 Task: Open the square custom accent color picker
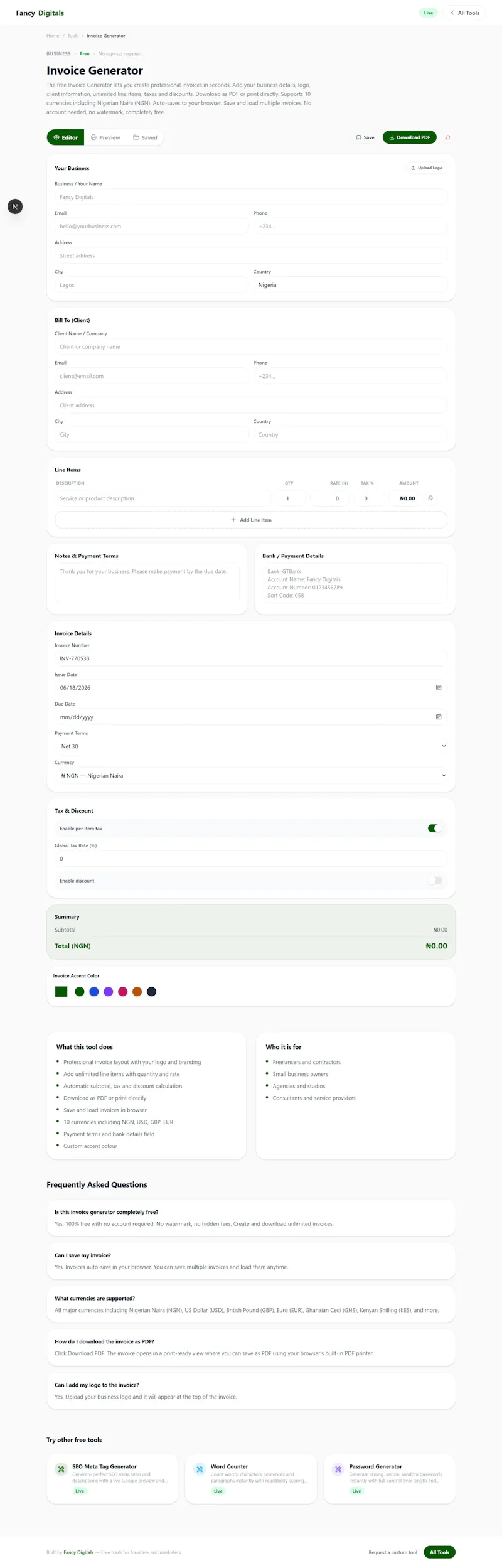point(61,992)
